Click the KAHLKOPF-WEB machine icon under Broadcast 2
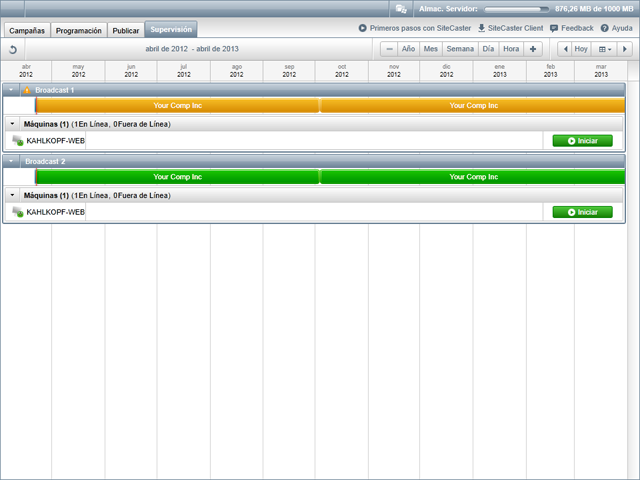 (18, 212)
